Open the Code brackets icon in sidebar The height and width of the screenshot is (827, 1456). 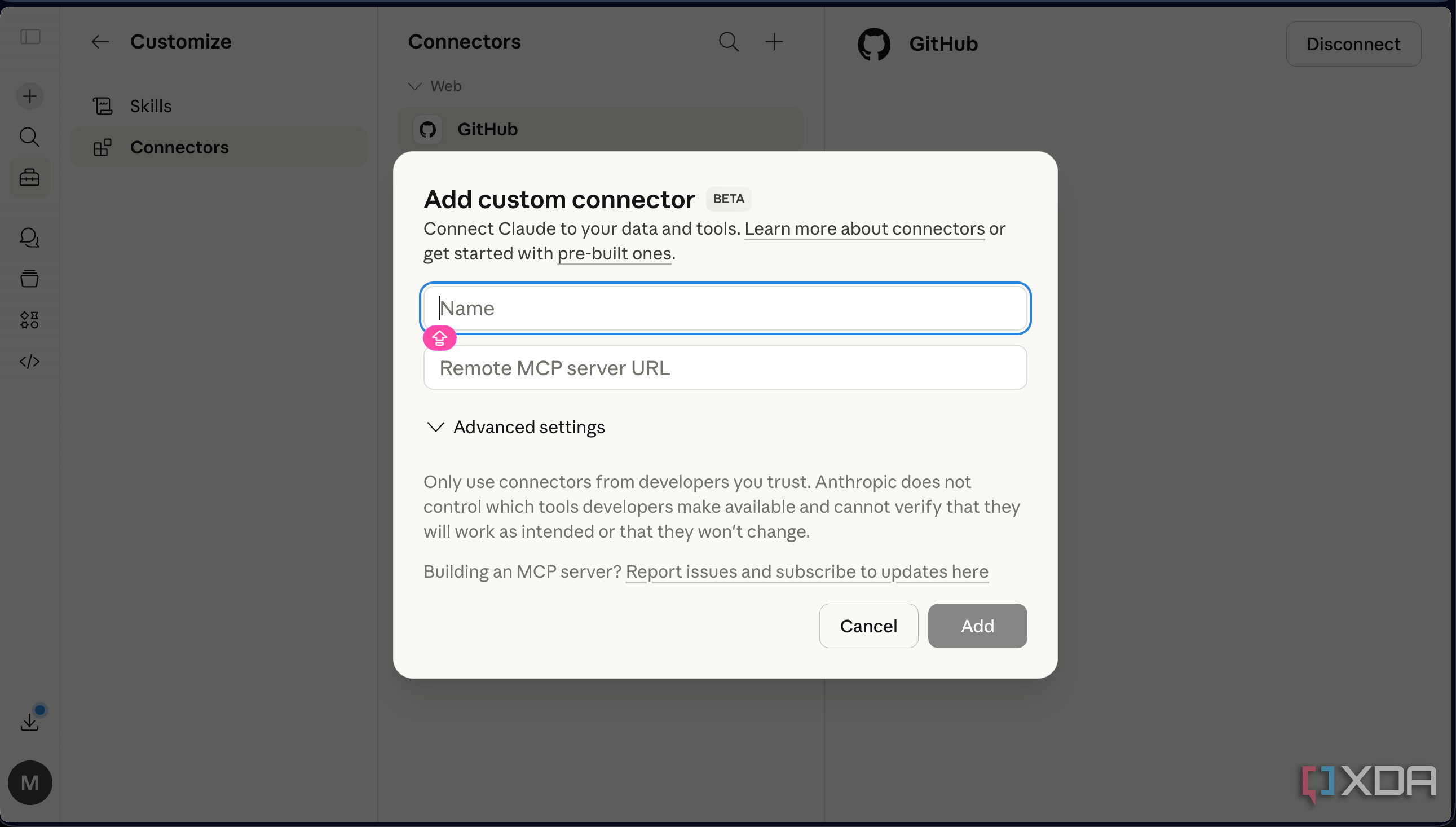tap(29, 361)
